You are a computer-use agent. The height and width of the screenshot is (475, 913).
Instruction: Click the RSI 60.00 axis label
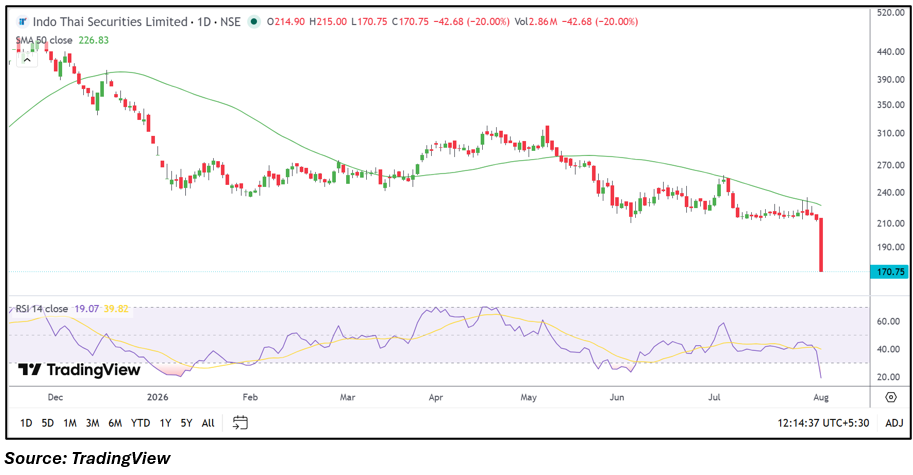click(889, 321)
